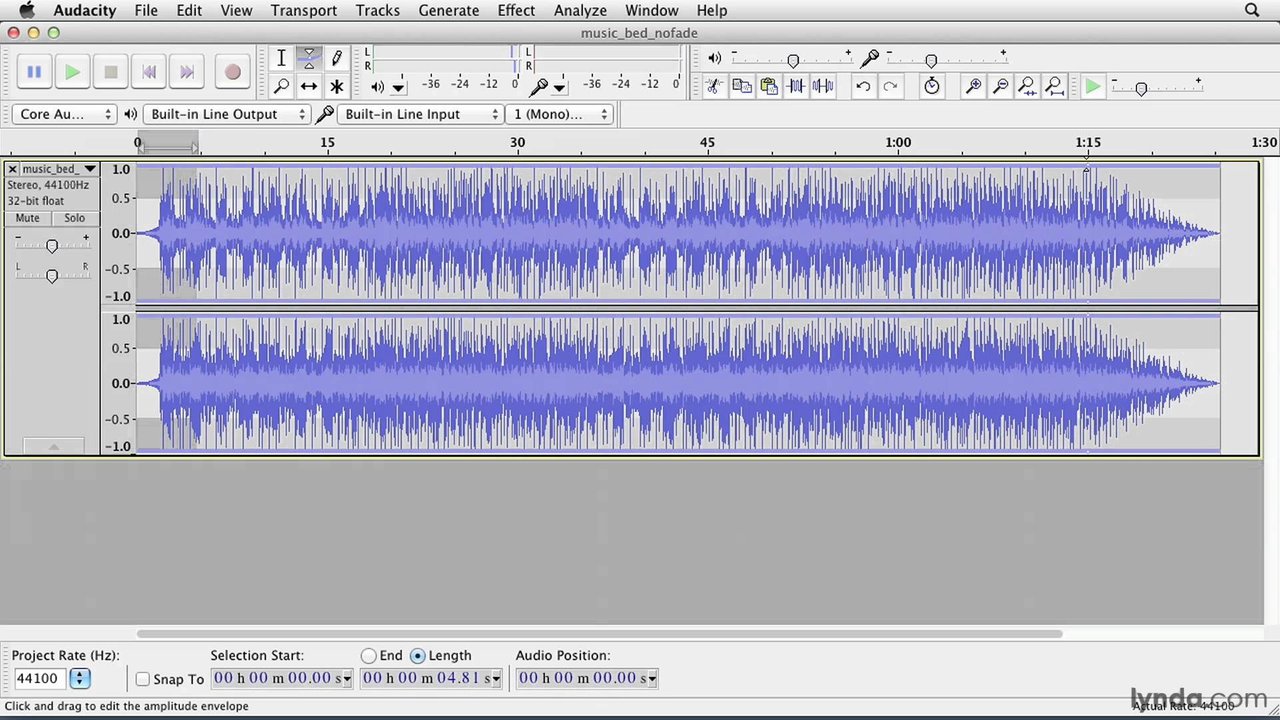The height and width of the screenshot is (720, 1280).
Task: Click the Fit Selection zoom icon
Action: [1026, 86]
